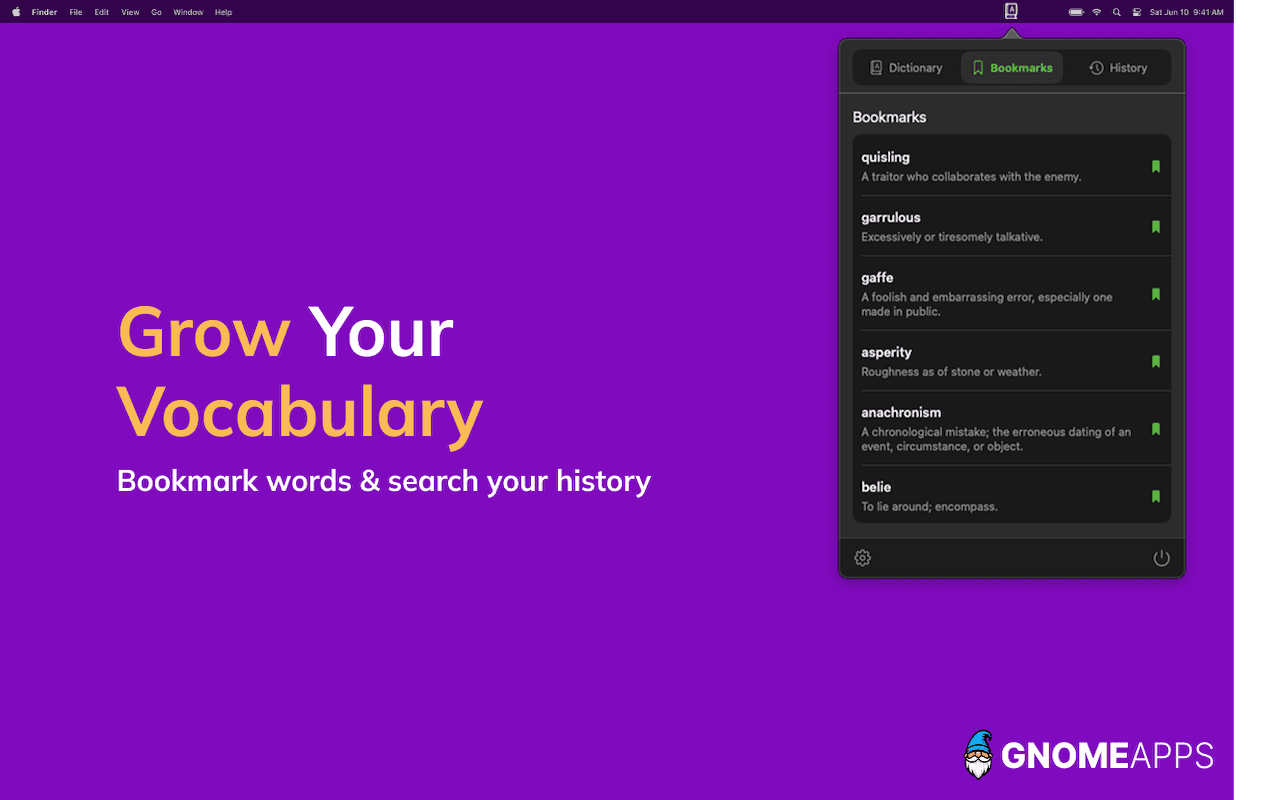Click the green bookmark icon next to "belie"
The image size is (1280, 800).
[1156, 495]
